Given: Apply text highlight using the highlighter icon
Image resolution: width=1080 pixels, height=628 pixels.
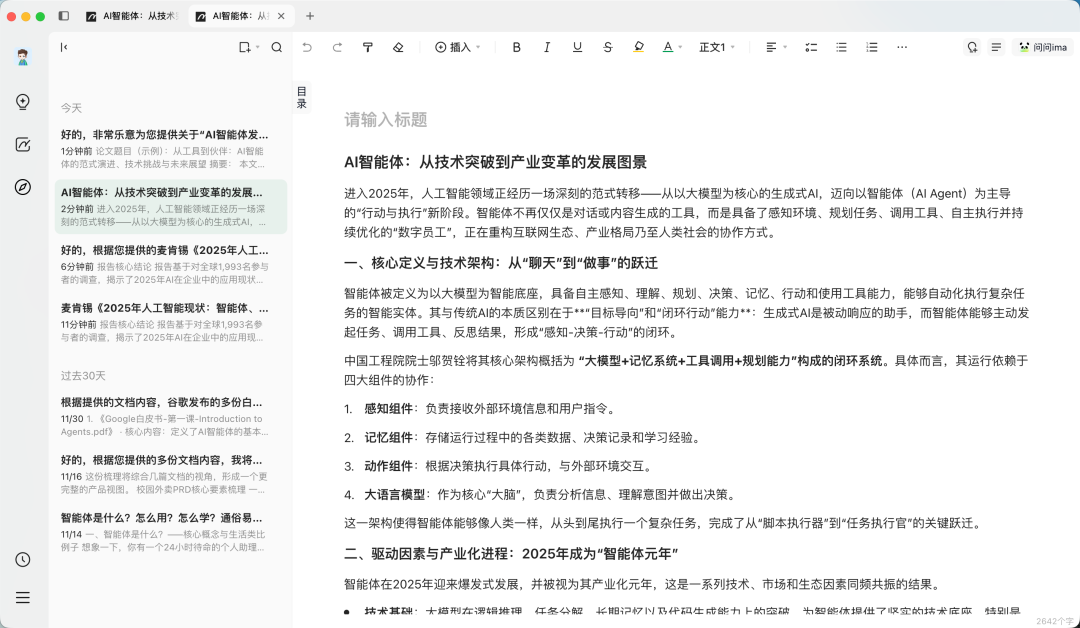Looking at the screenshot, I should [639, 47].
